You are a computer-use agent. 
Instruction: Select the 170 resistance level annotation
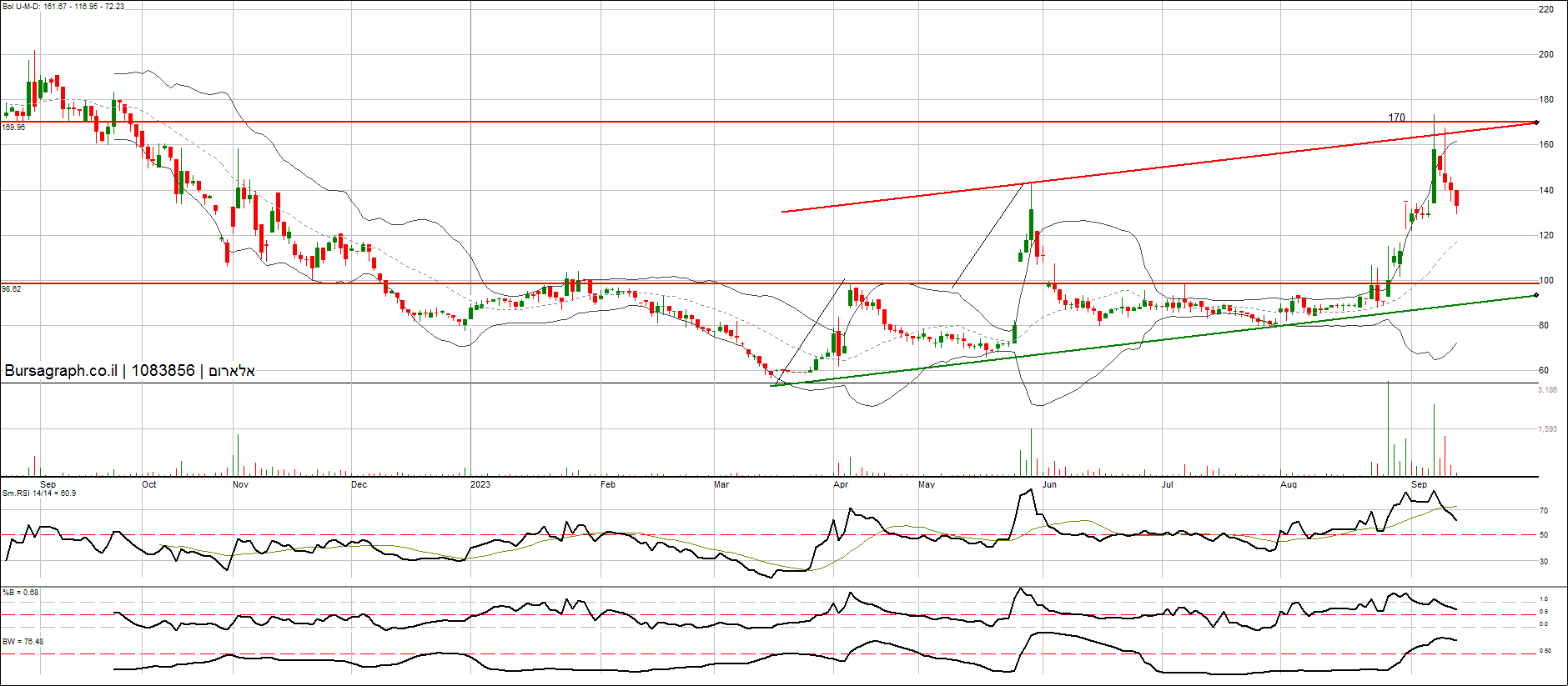coord(1396,118)
